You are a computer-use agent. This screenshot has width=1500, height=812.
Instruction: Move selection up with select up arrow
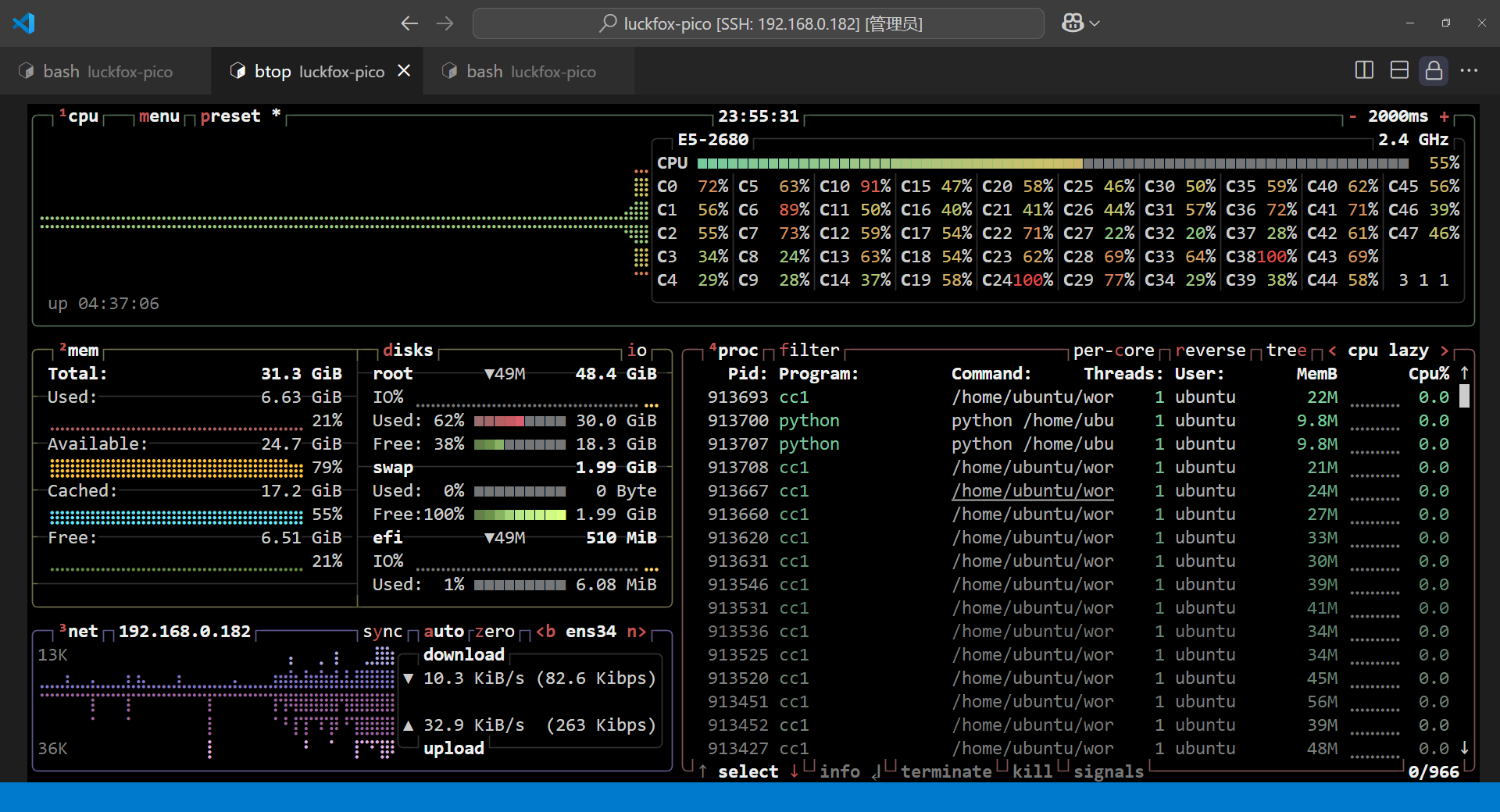tap(703, 772)
